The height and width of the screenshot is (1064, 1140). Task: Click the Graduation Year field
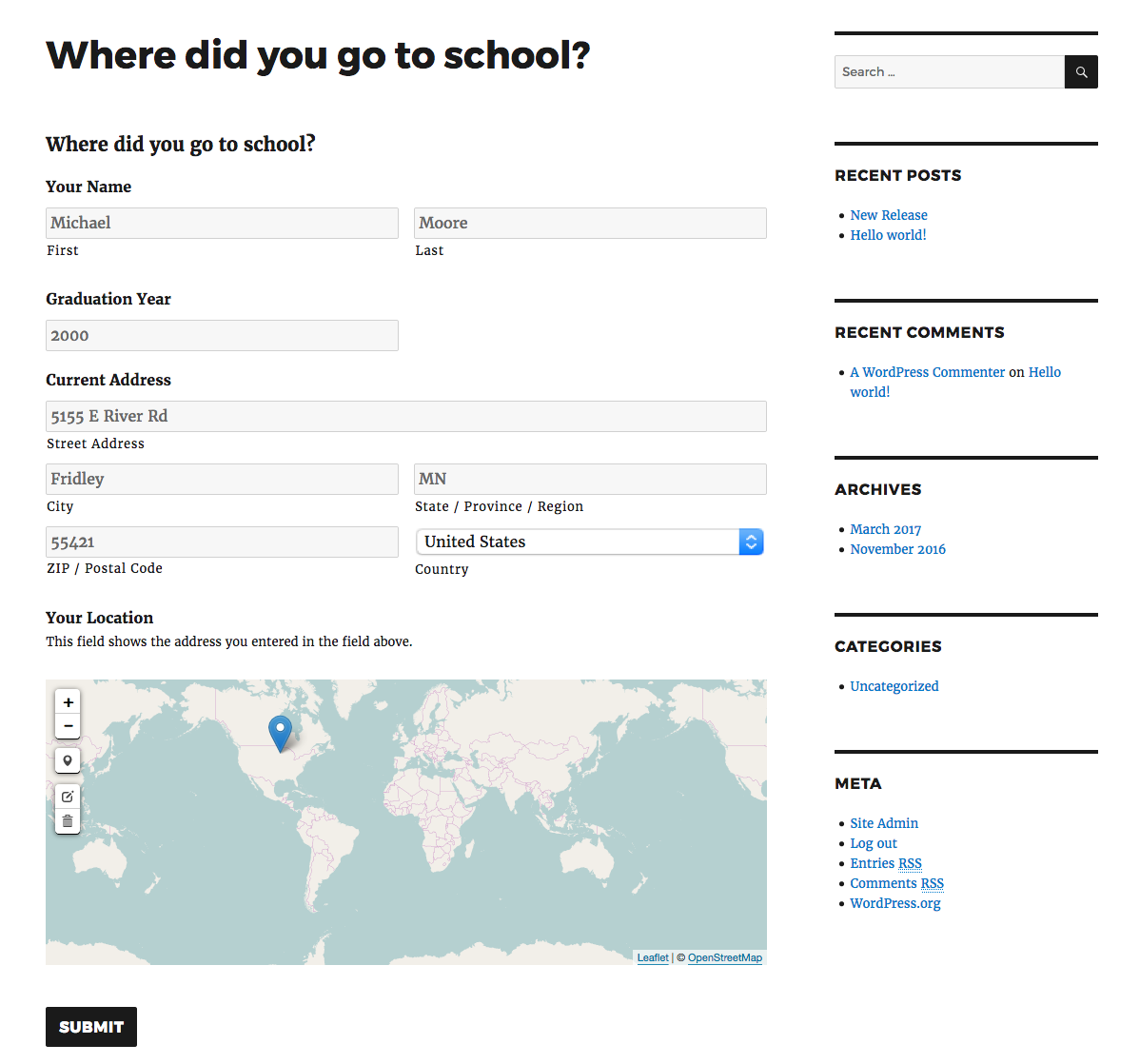click(222, 335)
